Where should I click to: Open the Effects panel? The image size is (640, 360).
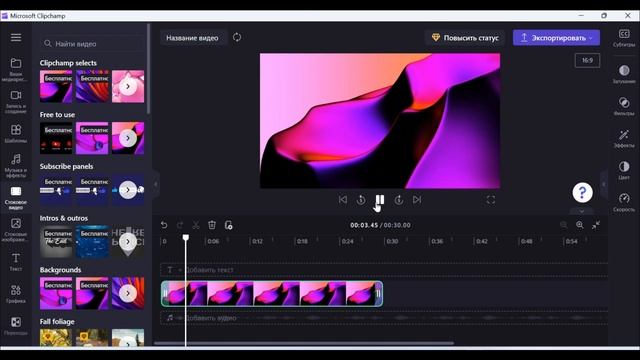[x=624, y=138]
